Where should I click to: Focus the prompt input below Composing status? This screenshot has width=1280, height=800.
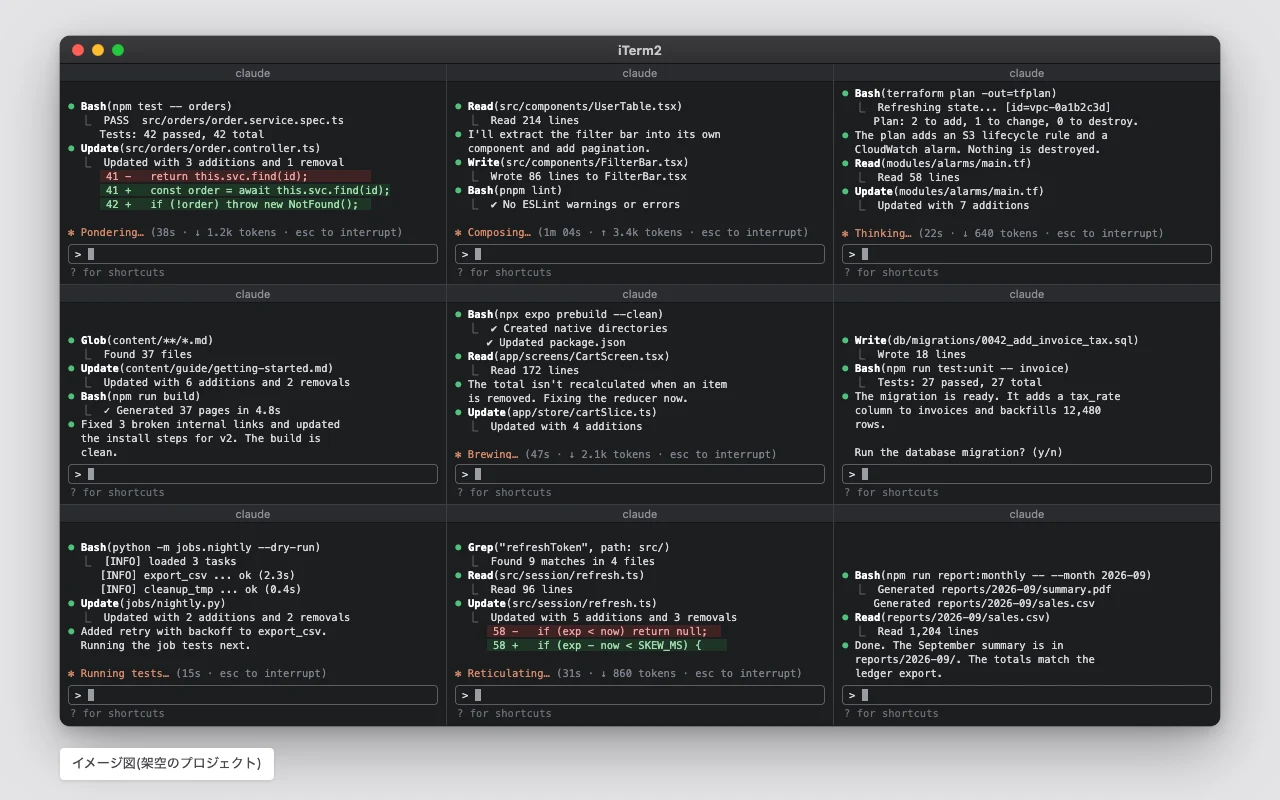click(640, 254)
